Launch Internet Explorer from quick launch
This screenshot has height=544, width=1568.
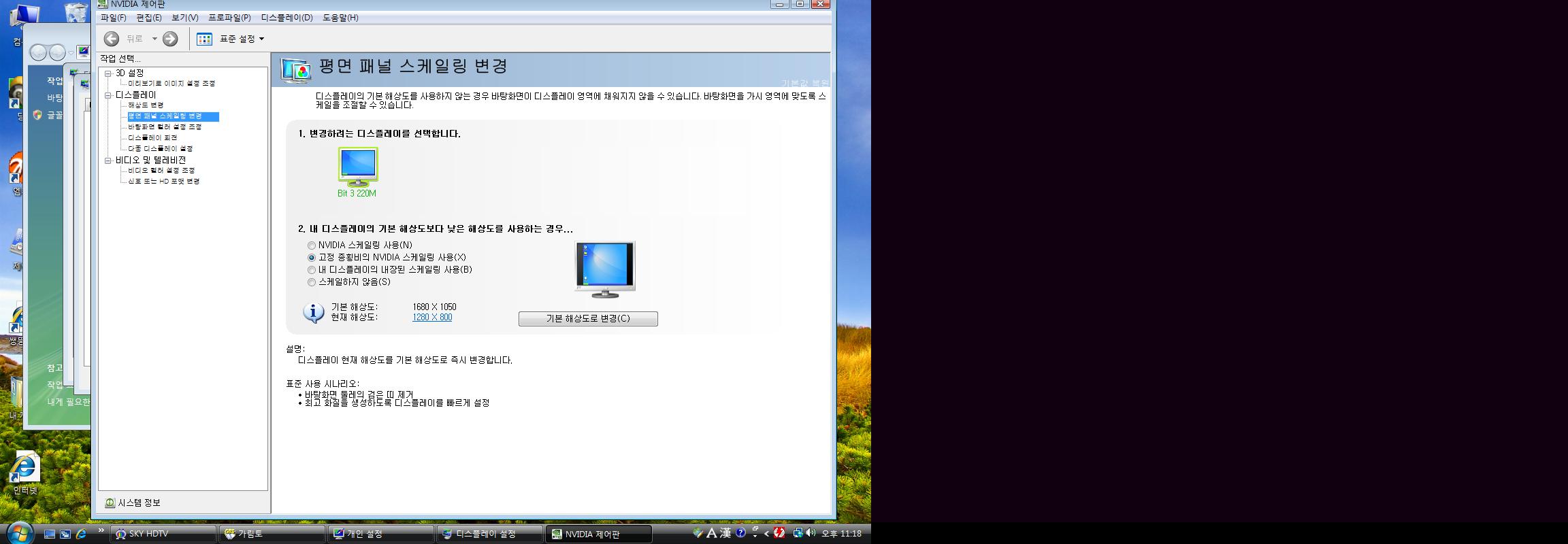pos(81,534)
